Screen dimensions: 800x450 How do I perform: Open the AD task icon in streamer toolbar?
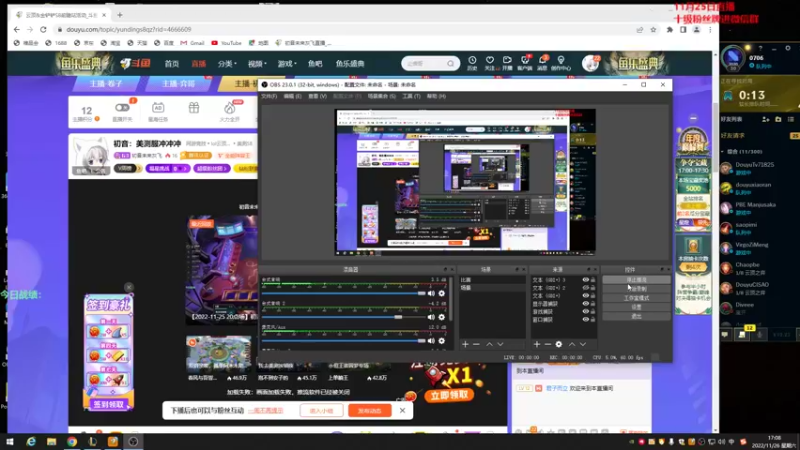click(158, 110)
